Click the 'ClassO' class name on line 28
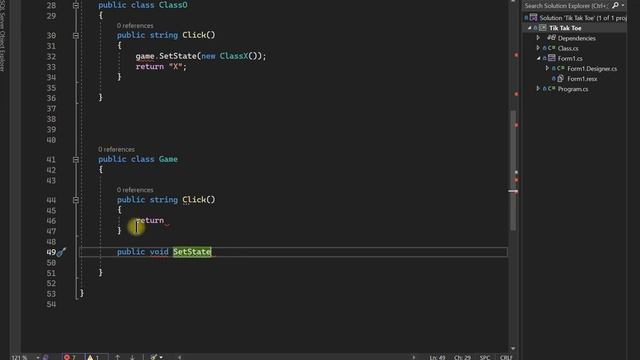This screenshot has width=640, height=360. tap(173, 5)
